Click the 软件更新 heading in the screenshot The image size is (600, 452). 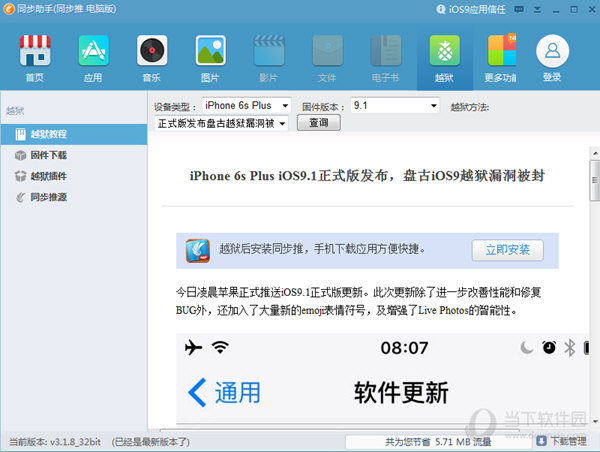coord(401,393)
